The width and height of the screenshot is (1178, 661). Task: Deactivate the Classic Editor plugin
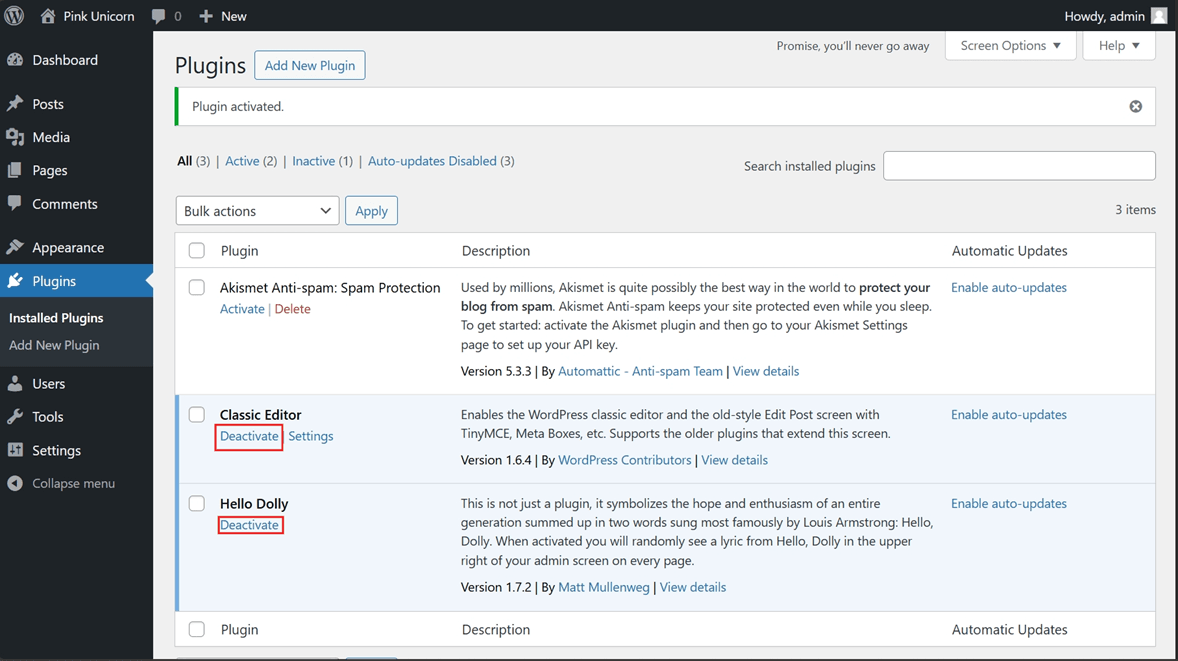[x=248, y=436]
